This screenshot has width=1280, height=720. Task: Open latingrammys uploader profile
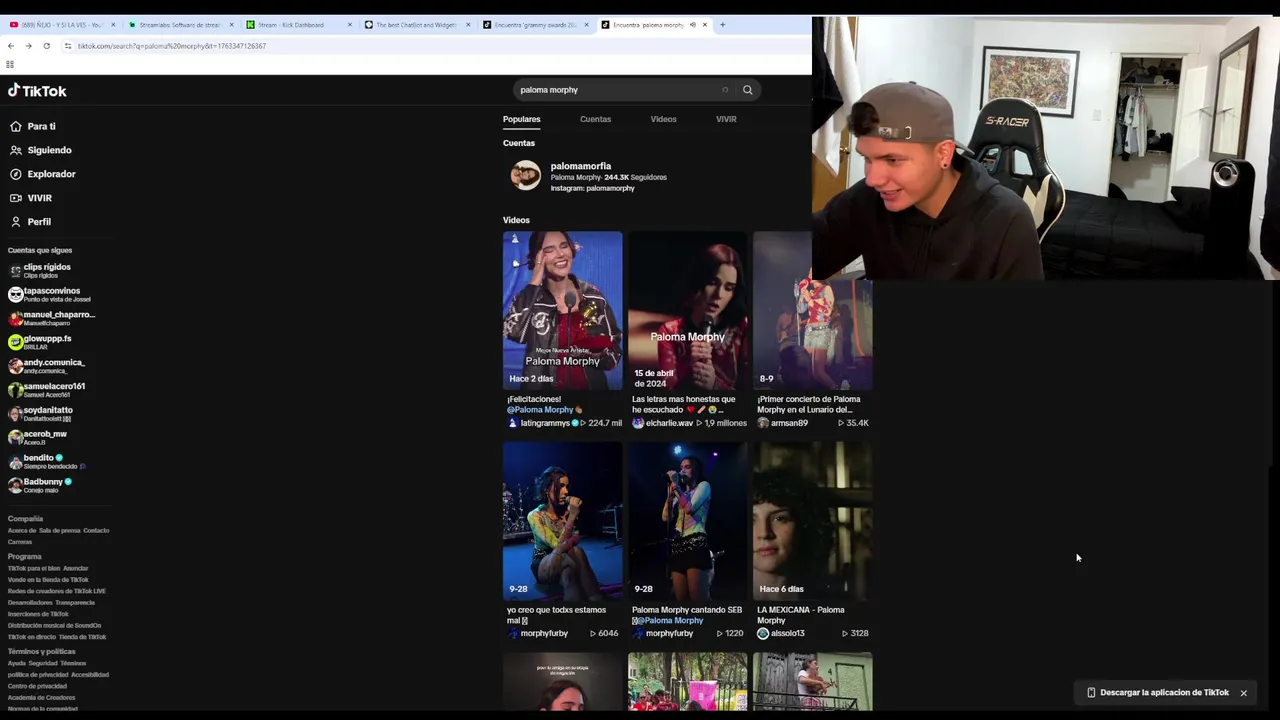pos(544,423)
